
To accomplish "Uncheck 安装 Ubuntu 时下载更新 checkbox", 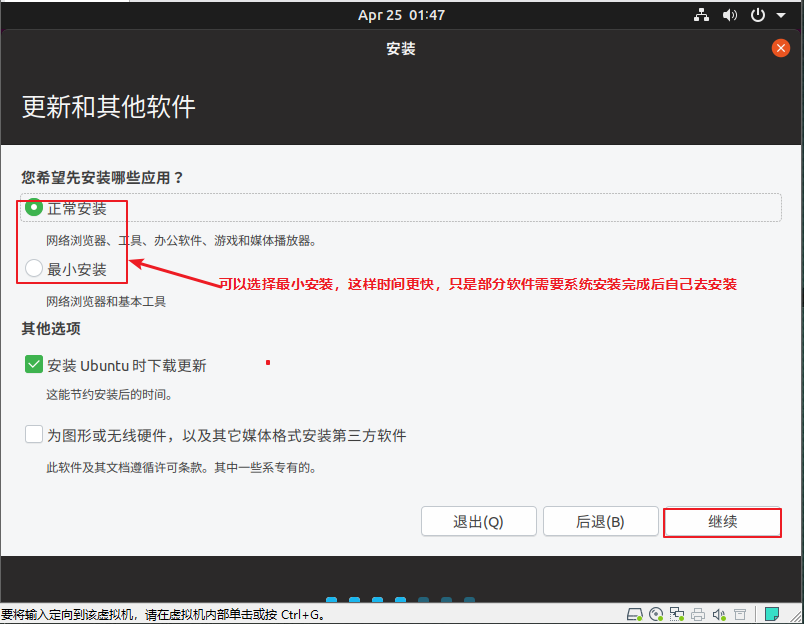I will (x=34, y=365).
